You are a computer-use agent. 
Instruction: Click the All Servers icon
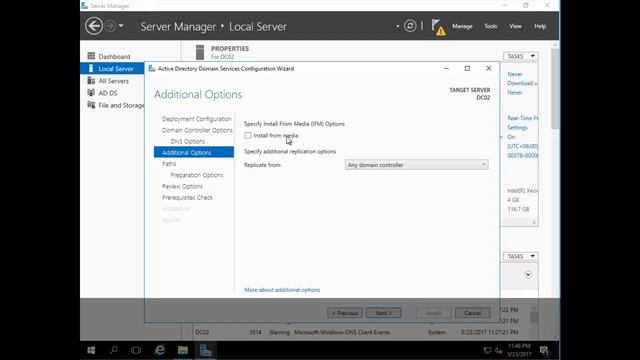(91, 80)
